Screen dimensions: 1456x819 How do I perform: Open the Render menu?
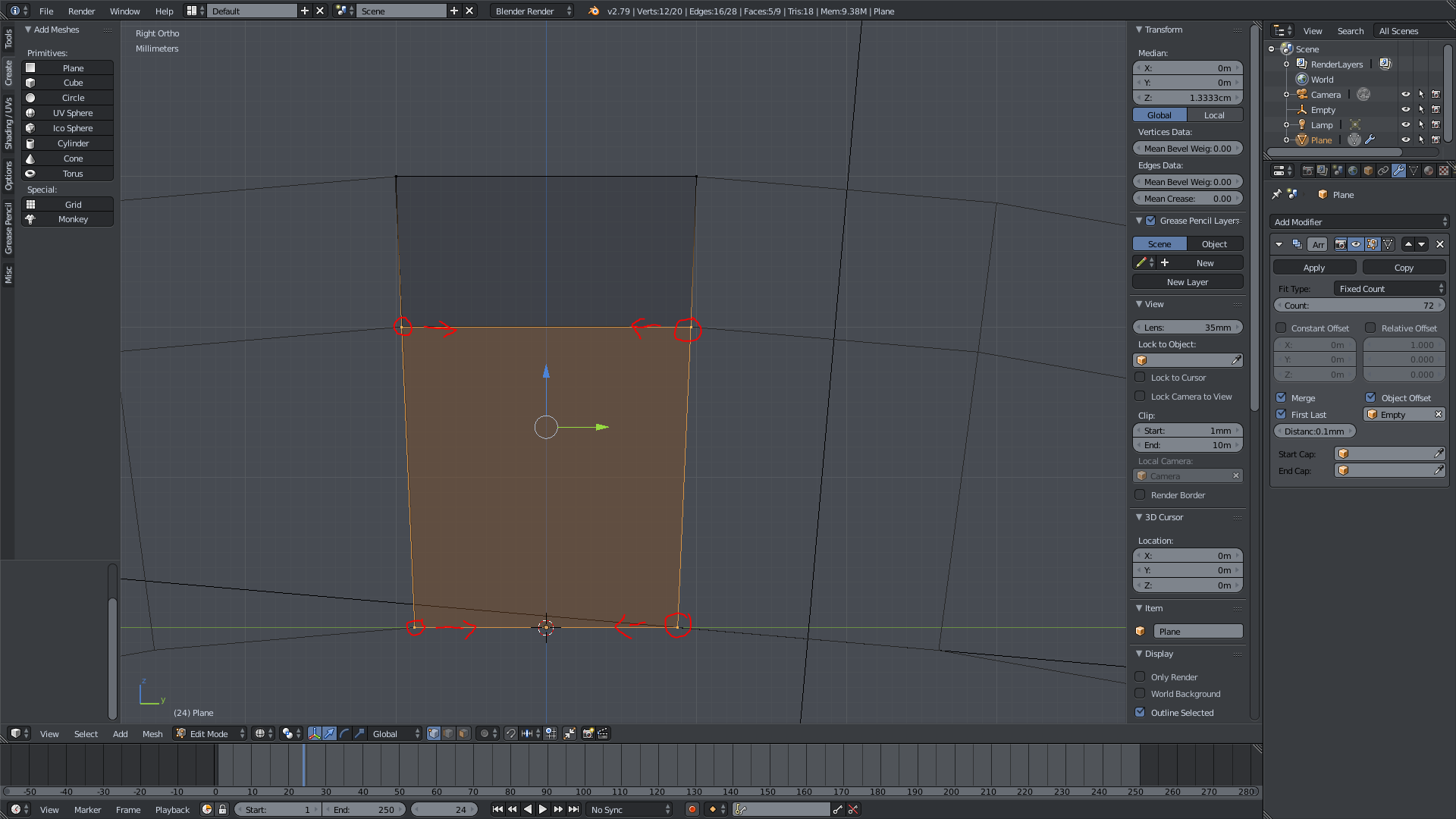click(81, 11)
